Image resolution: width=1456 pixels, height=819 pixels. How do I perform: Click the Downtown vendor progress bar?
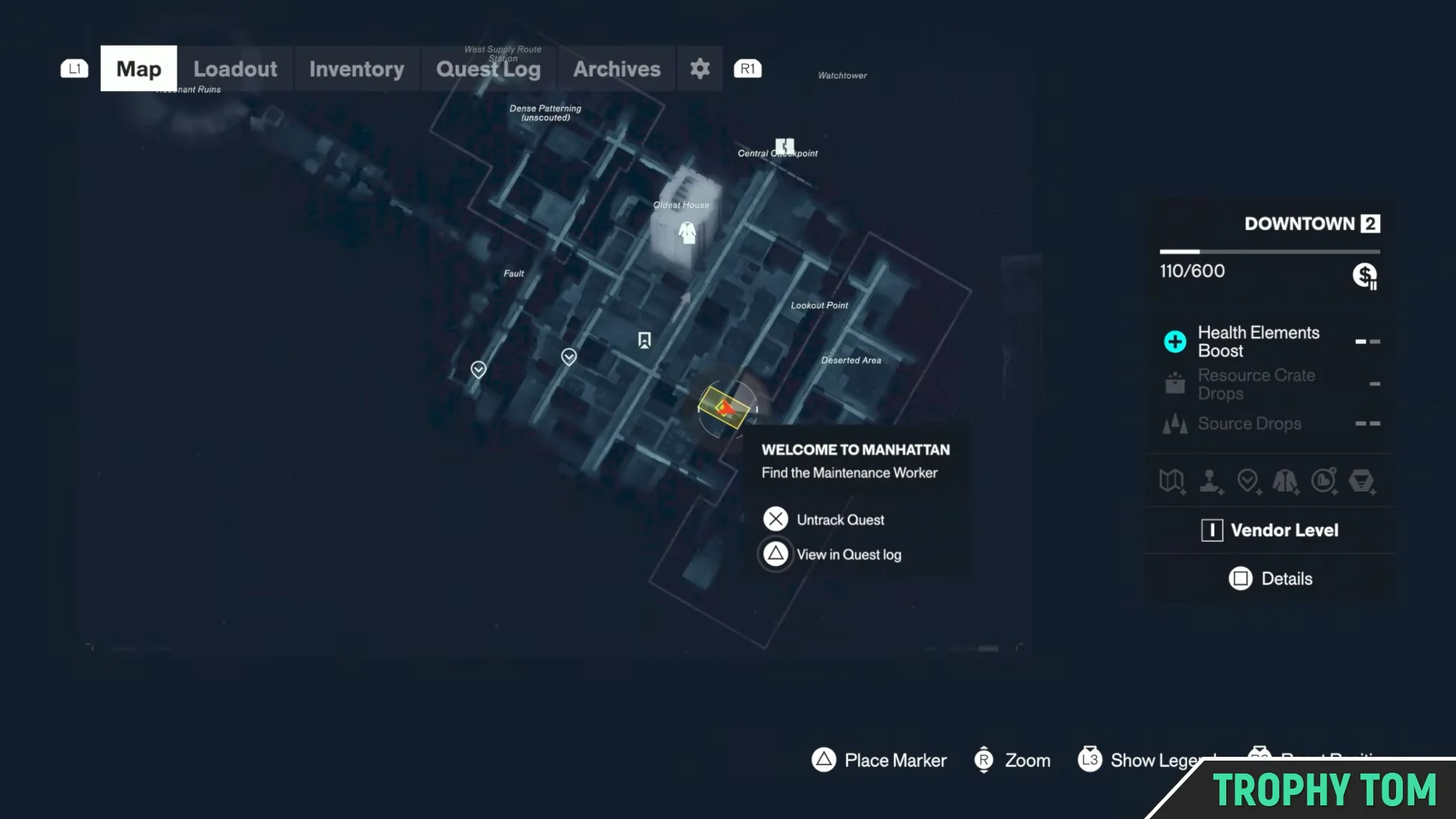1269,252
